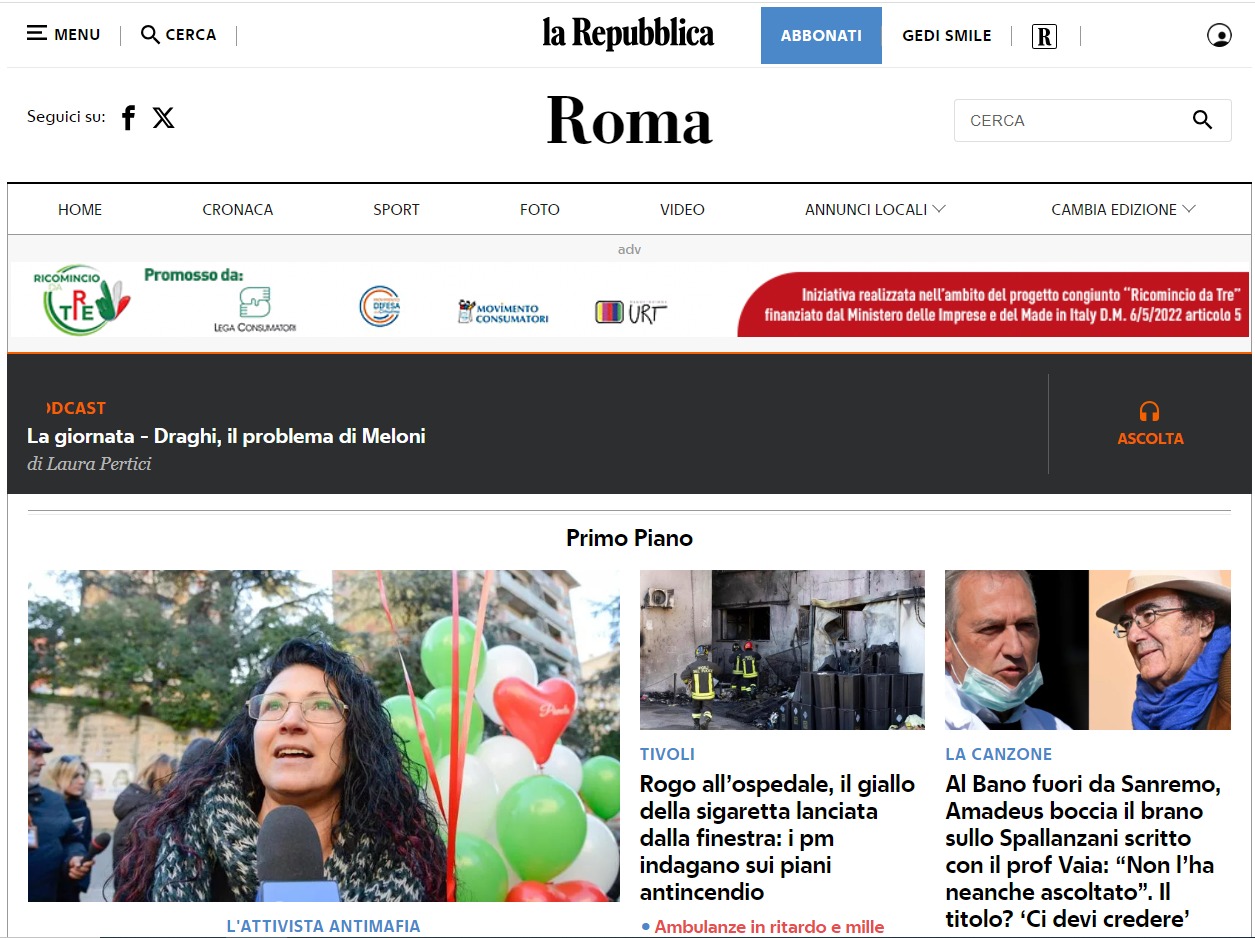Viewport: 1255px width, 938px height.
Task: Click the boxed R logo icon
Action: coord(1044,37)
